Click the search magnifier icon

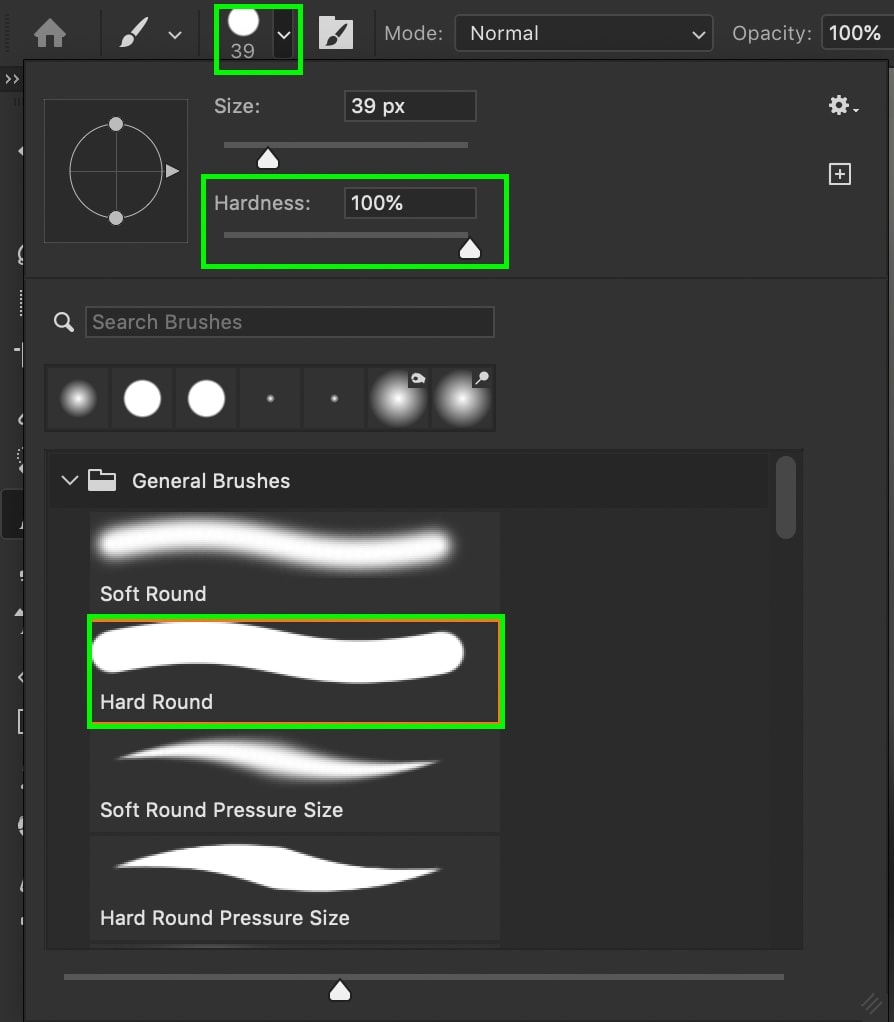point(63,322)
